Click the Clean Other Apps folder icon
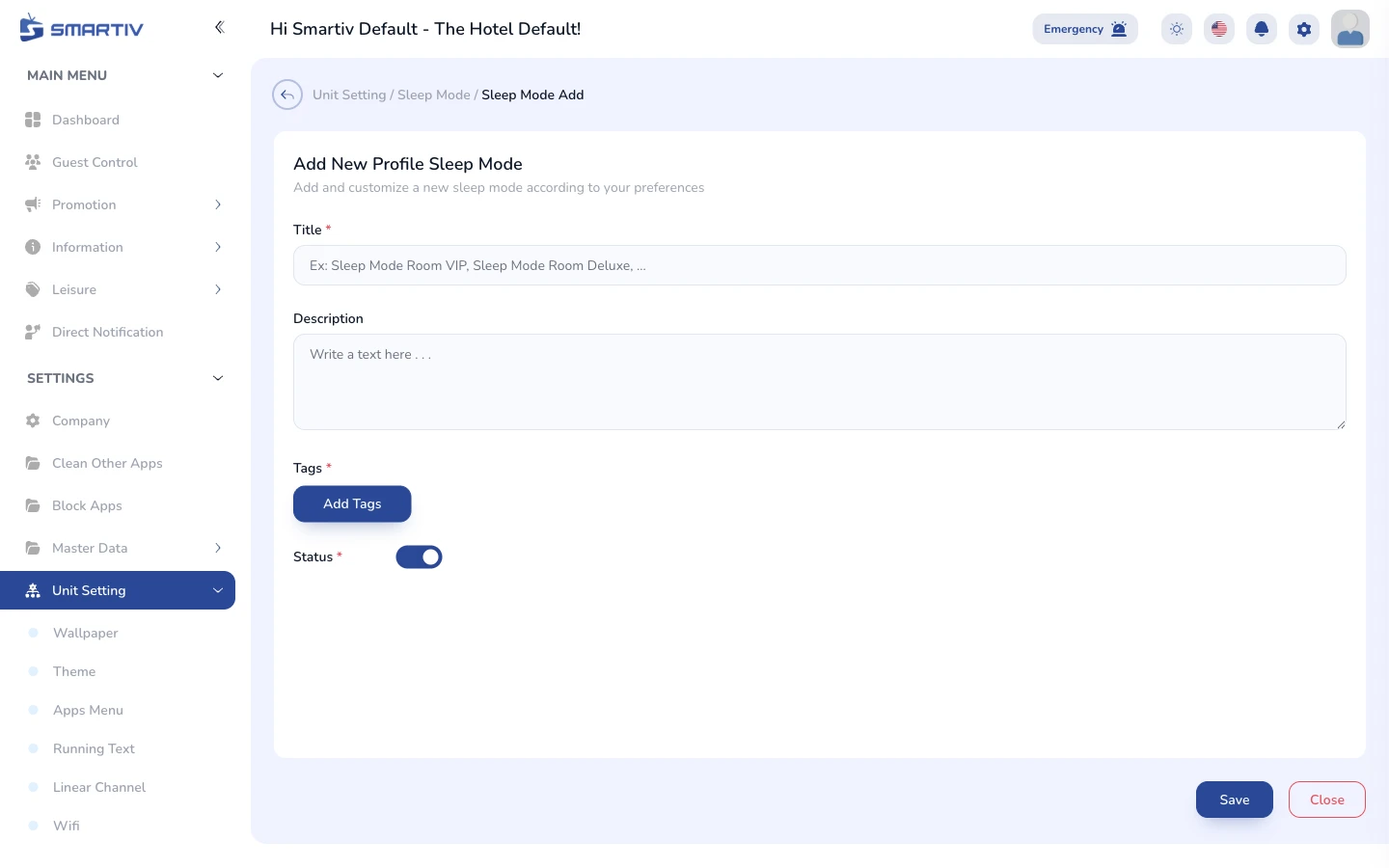Image resolution: width=1389 pixels, height=868 pixels. coord(33,463)
